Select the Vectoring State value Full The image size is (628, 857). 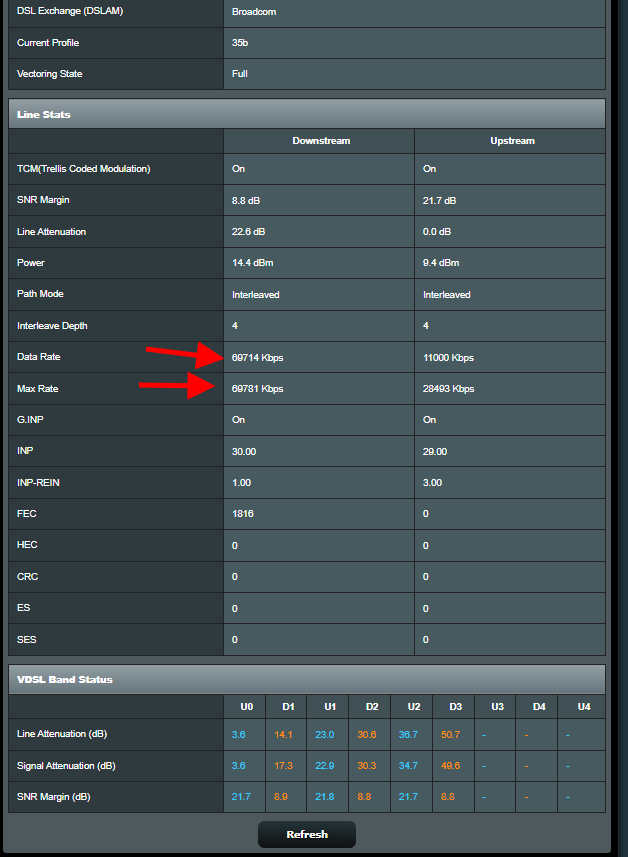(239, 74)
